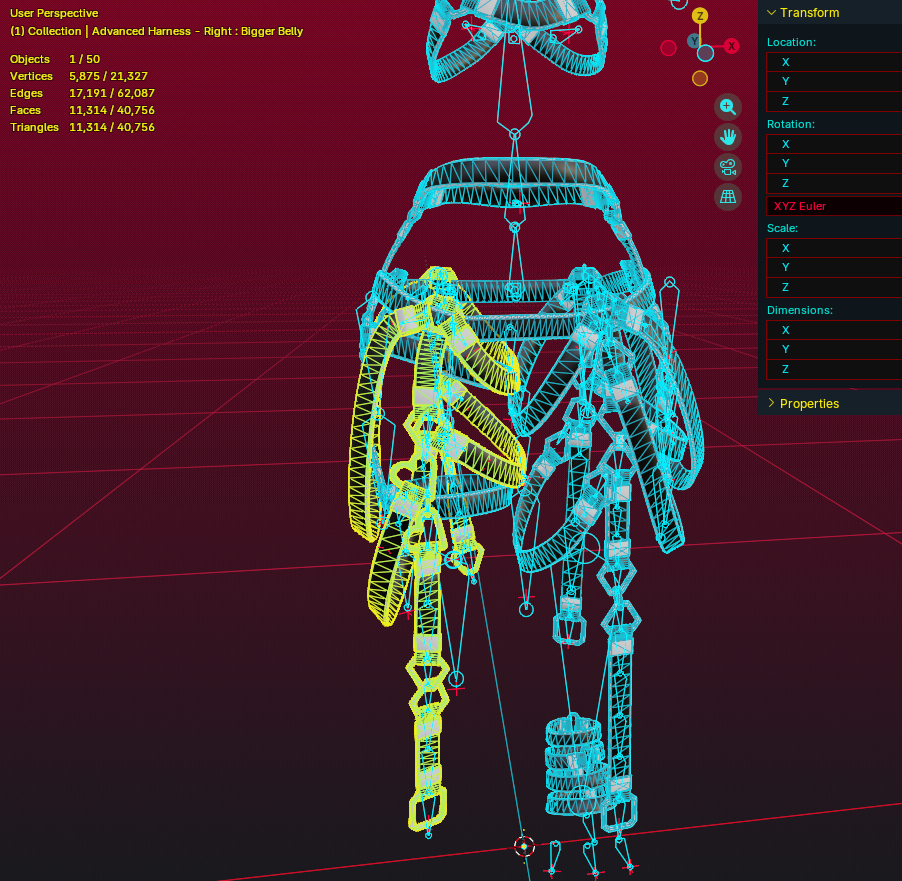Click the Rotation Y field
This screenshot has height=881, width=902.
(834, 163)
